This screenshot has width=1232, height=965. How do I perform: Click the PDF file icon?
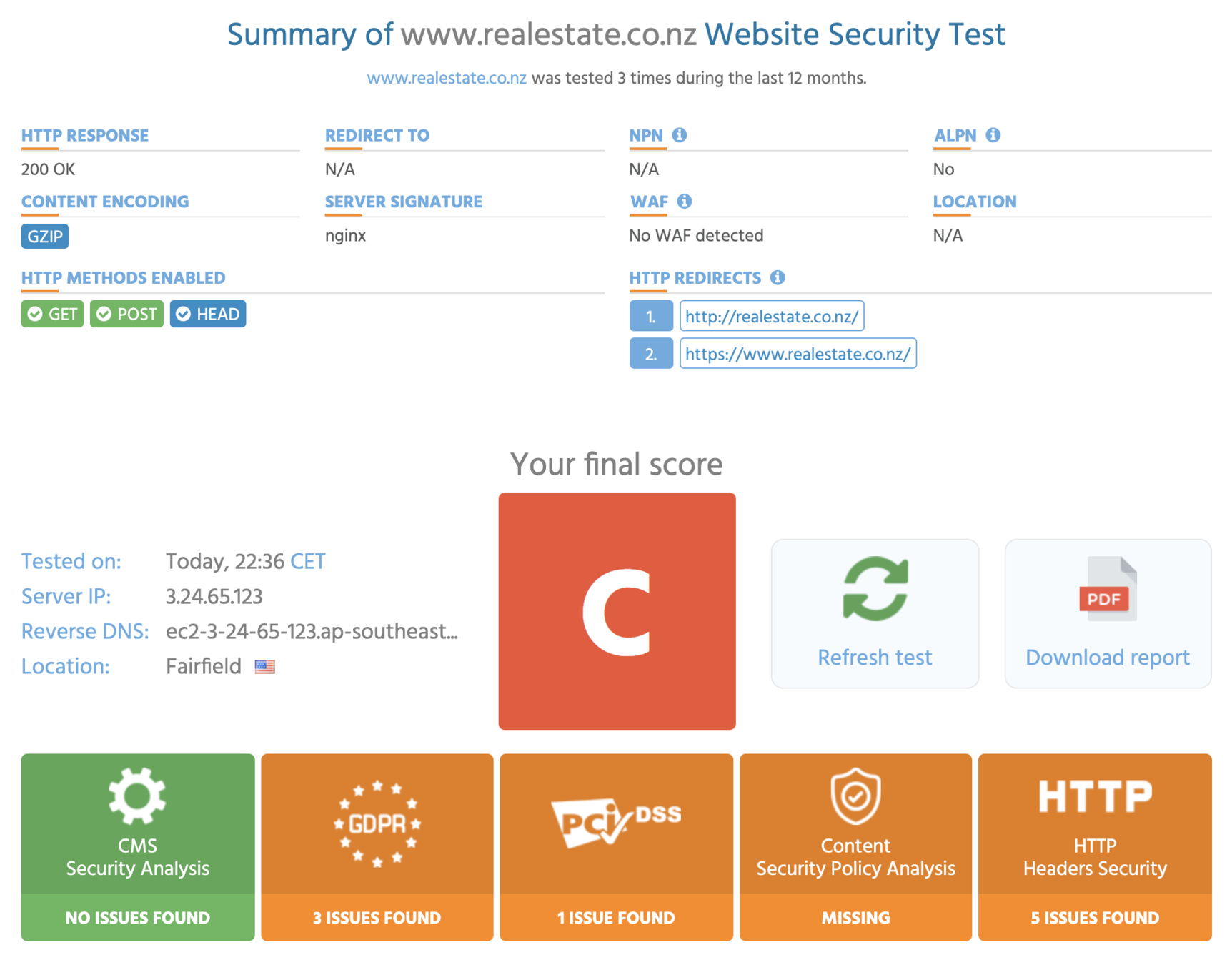coord(1108,589)
